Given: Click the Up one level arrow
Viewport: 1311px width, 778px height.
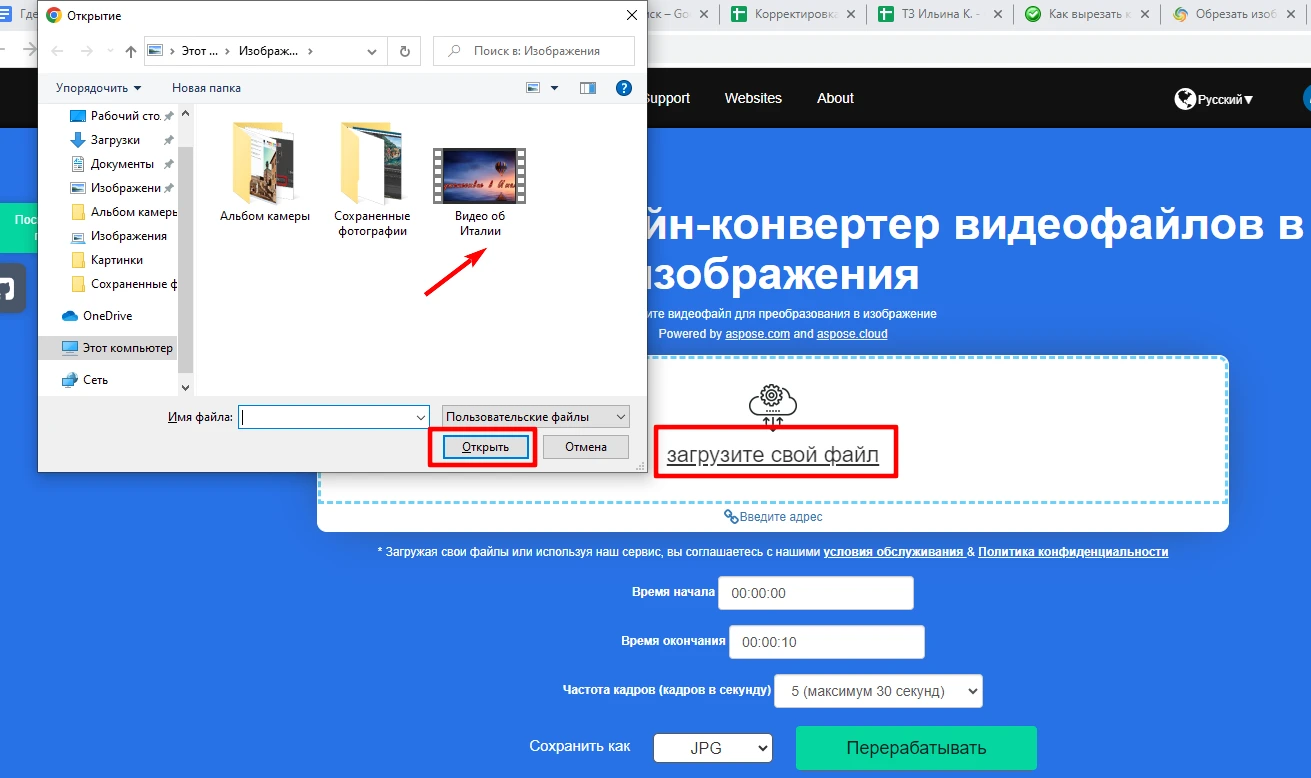Looking at the screenshot, I should click(x=131, y=51).
